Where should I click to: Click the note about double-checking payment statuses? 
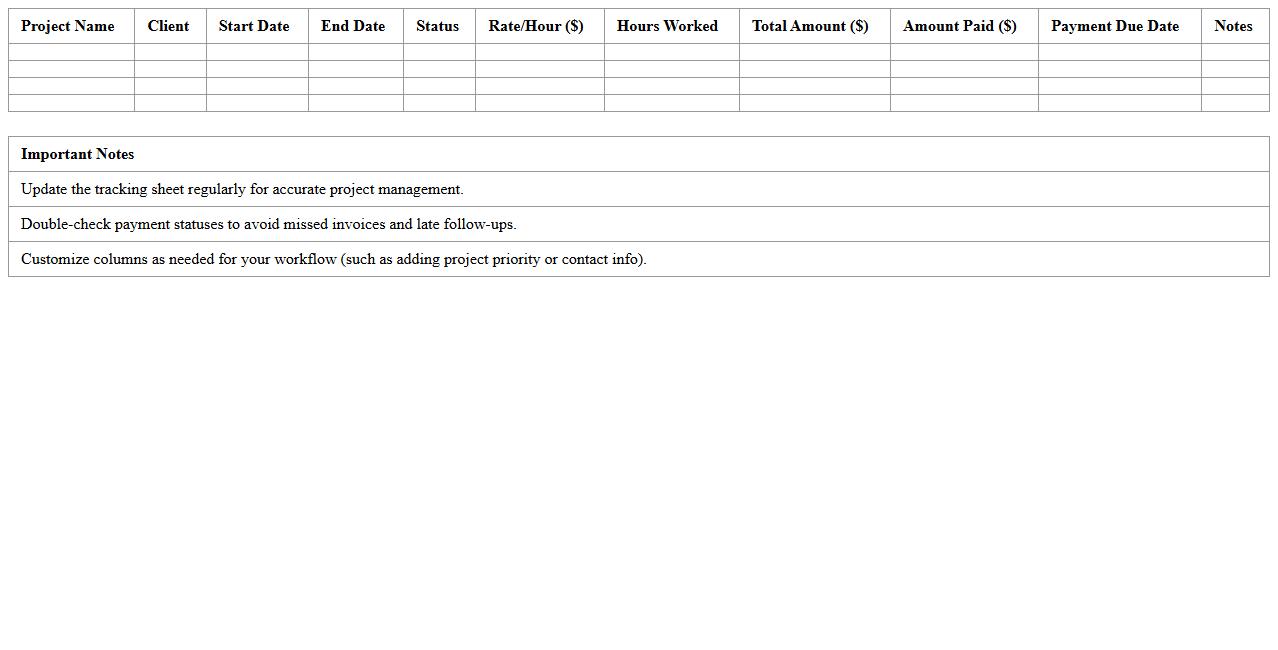click(x=268, y=224)
